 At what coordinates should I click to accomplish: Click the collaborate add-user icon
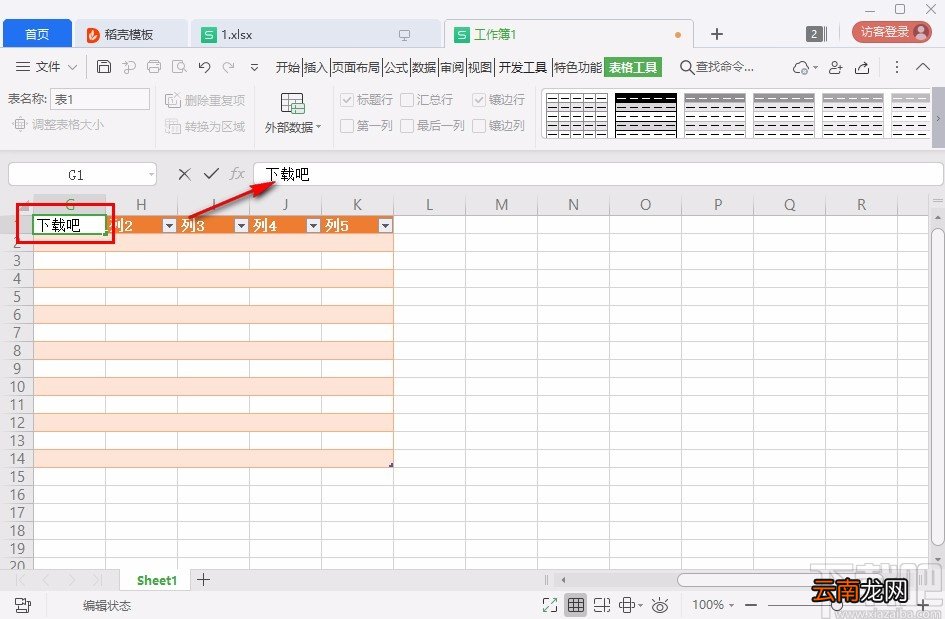(x=835, y=67)
